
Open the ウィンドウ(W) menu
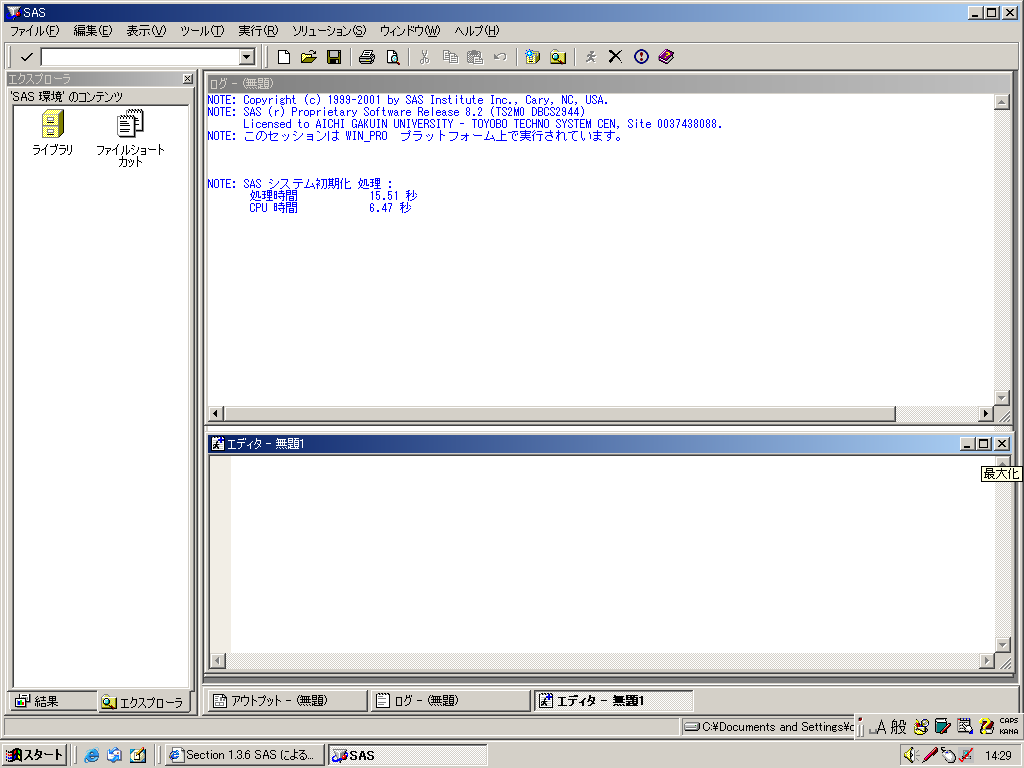(410, 31)
